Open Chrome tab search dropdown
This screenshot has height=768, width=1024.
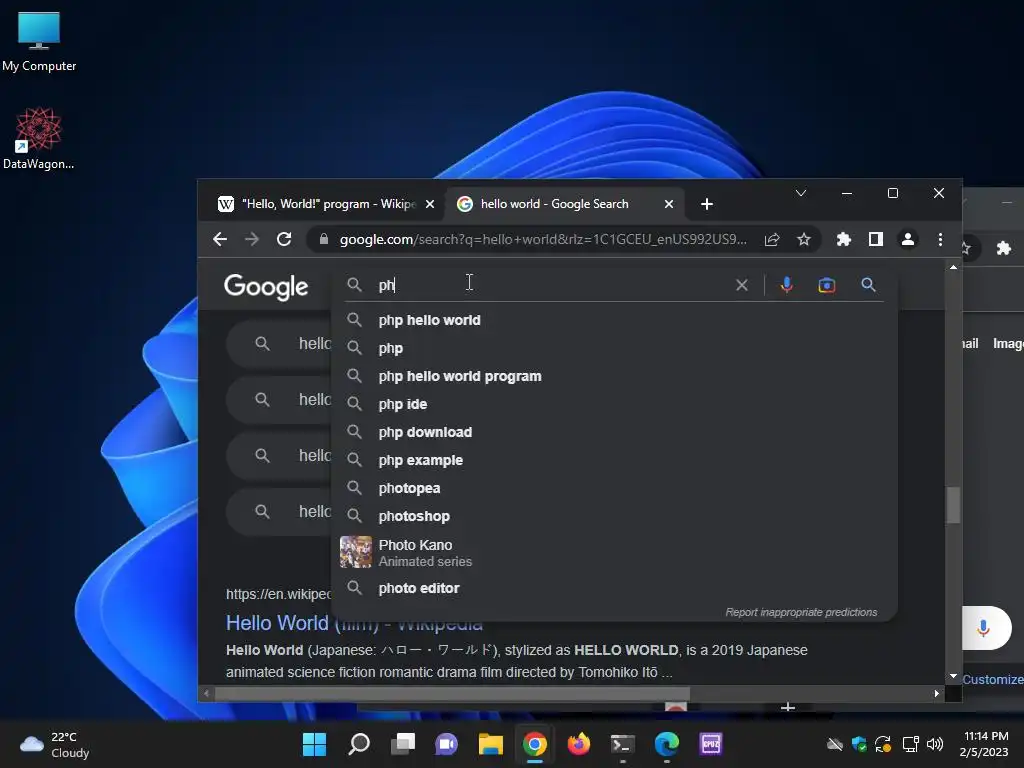801,193
